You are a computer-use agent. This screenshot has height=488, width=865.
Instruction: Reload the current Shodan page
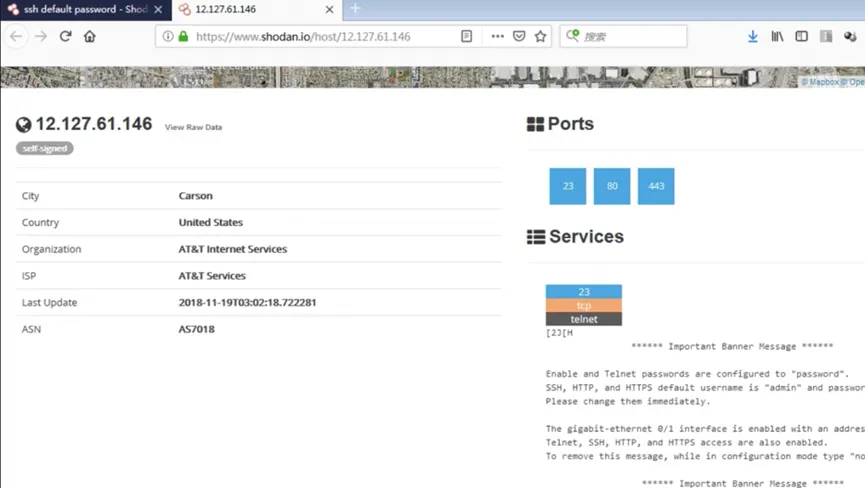click(65, 36)
